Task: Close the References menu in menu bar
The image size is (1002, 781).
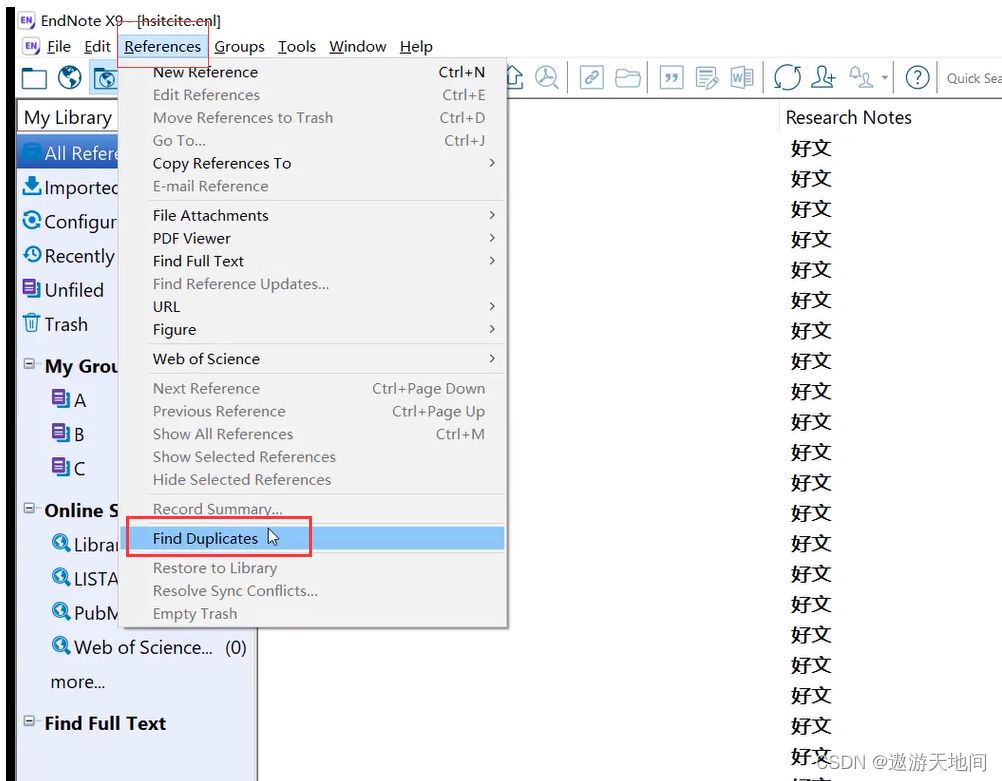Action: (162, 47)
